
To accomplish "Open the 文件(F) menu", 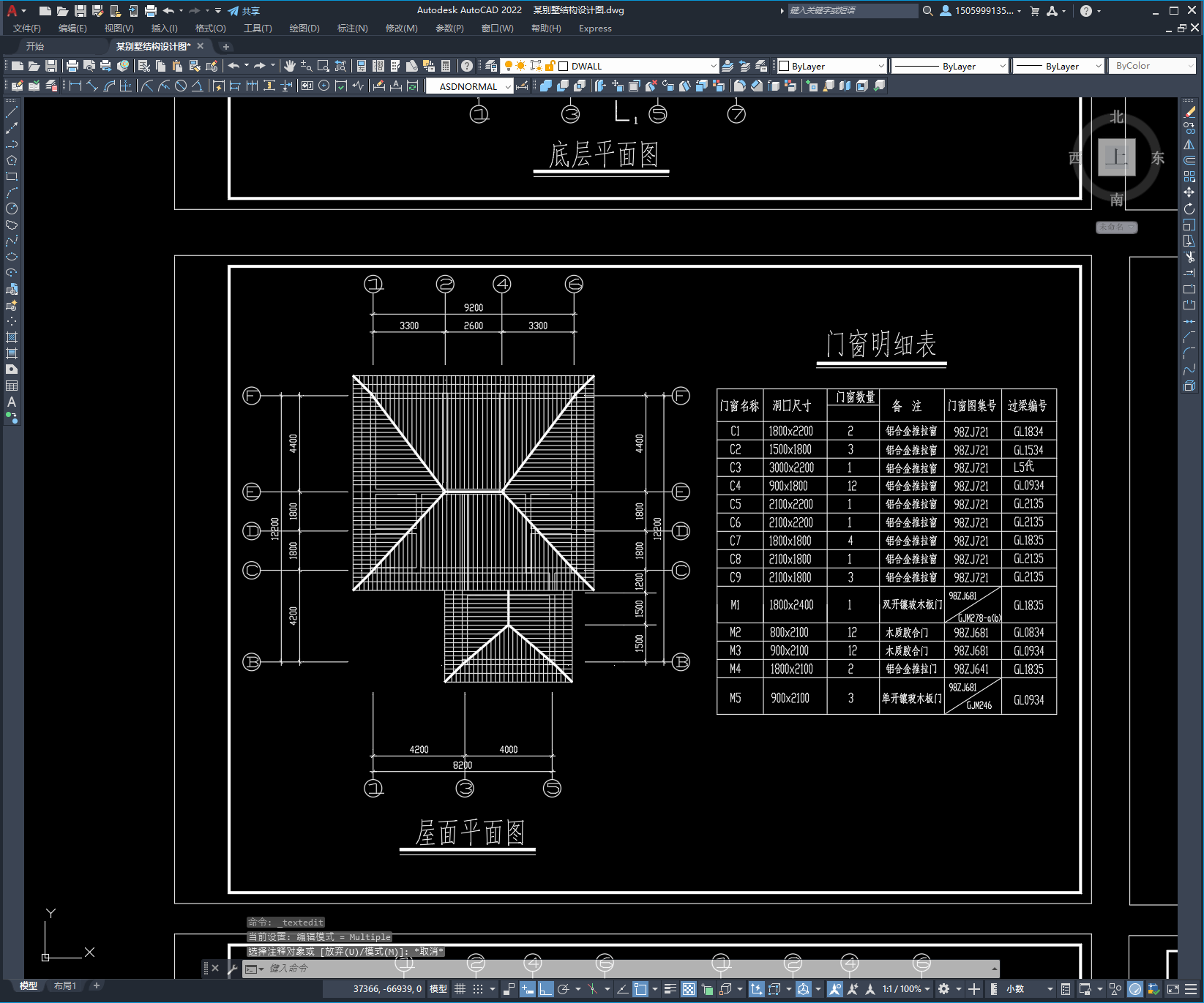I will (26, 29).
